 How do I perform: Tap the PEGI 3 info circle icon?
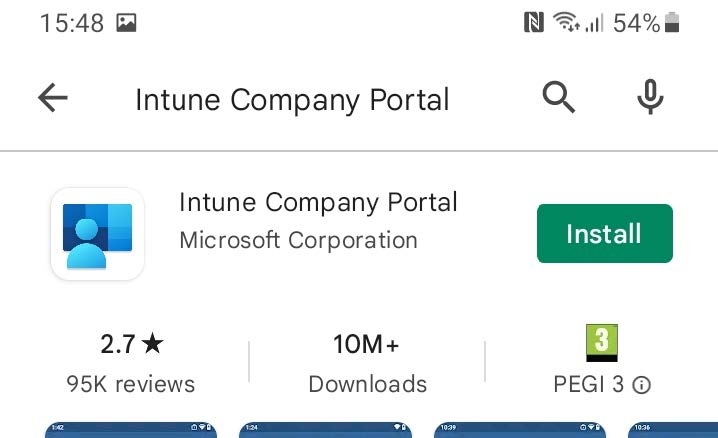coord(641,385)
